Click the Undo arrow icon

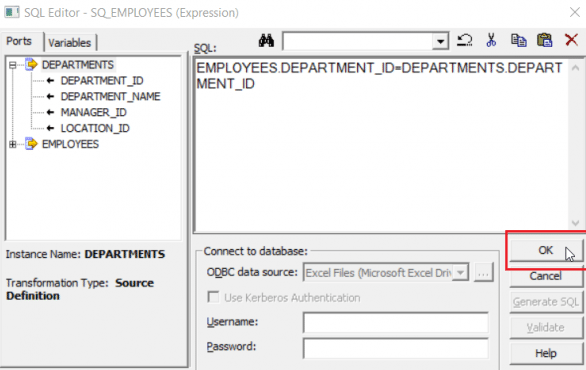pos(465,40)
